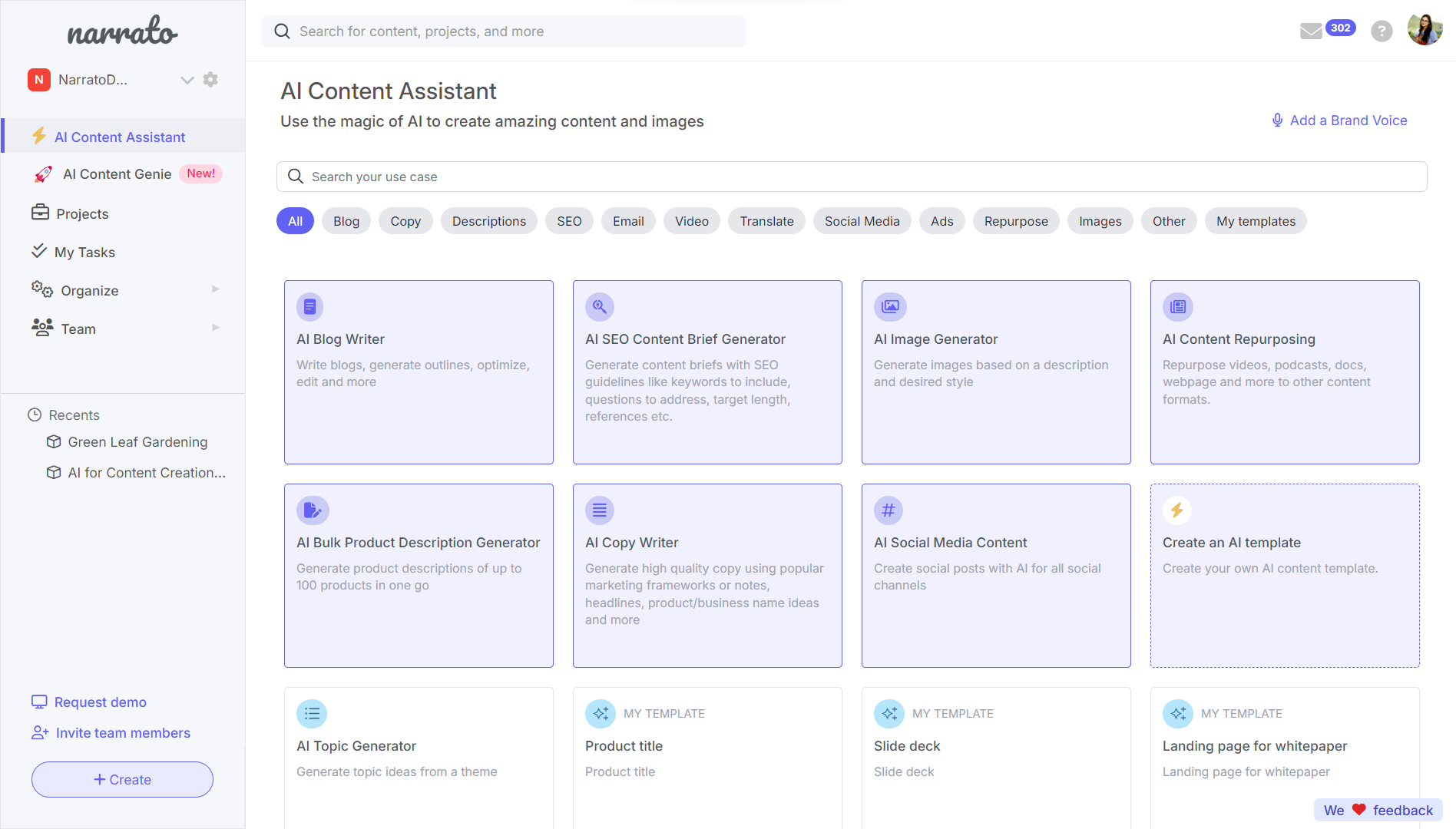
Task: Click the Landing page whitepaper sparkle icon
Action: click(x=1178, y=714)
